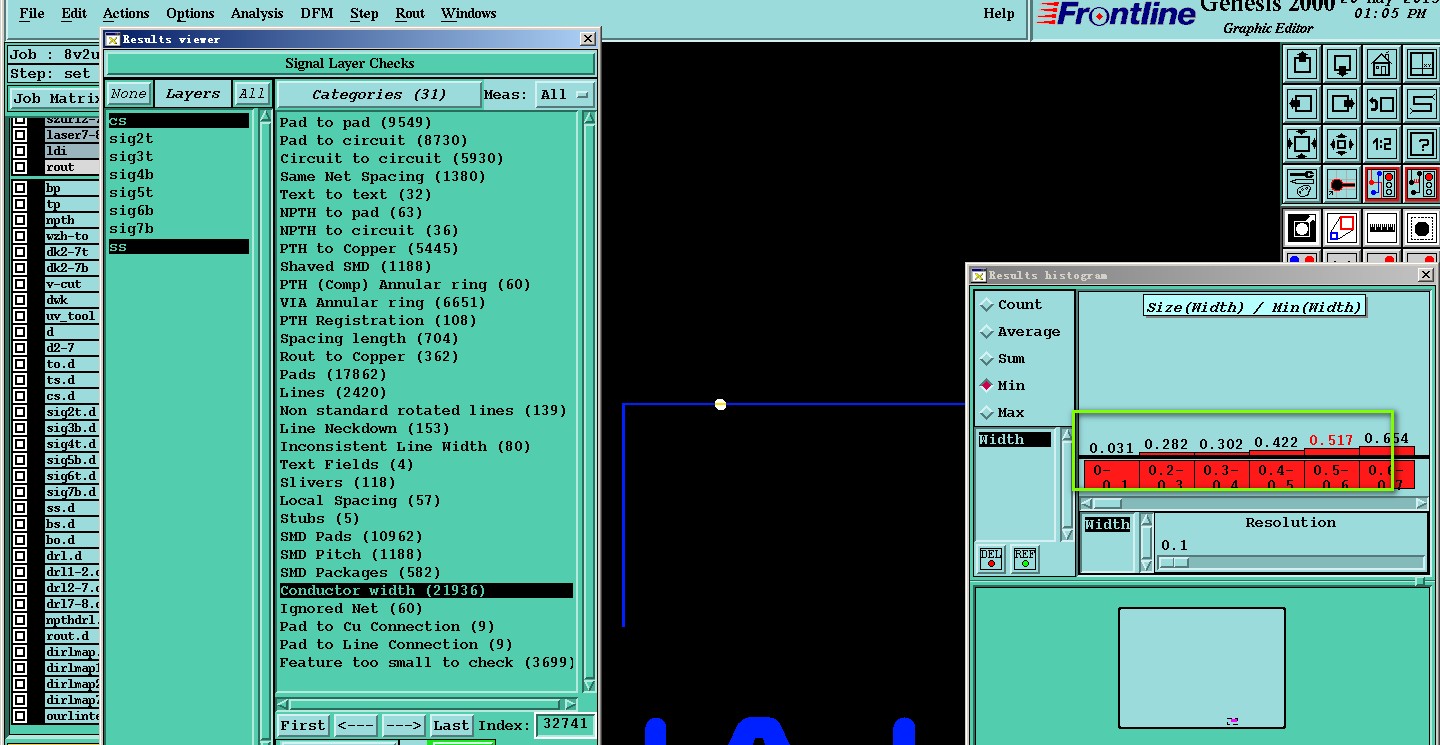Toggle checkbox for the rout layer
The image size is (1440, 745).
click(20, 167)
